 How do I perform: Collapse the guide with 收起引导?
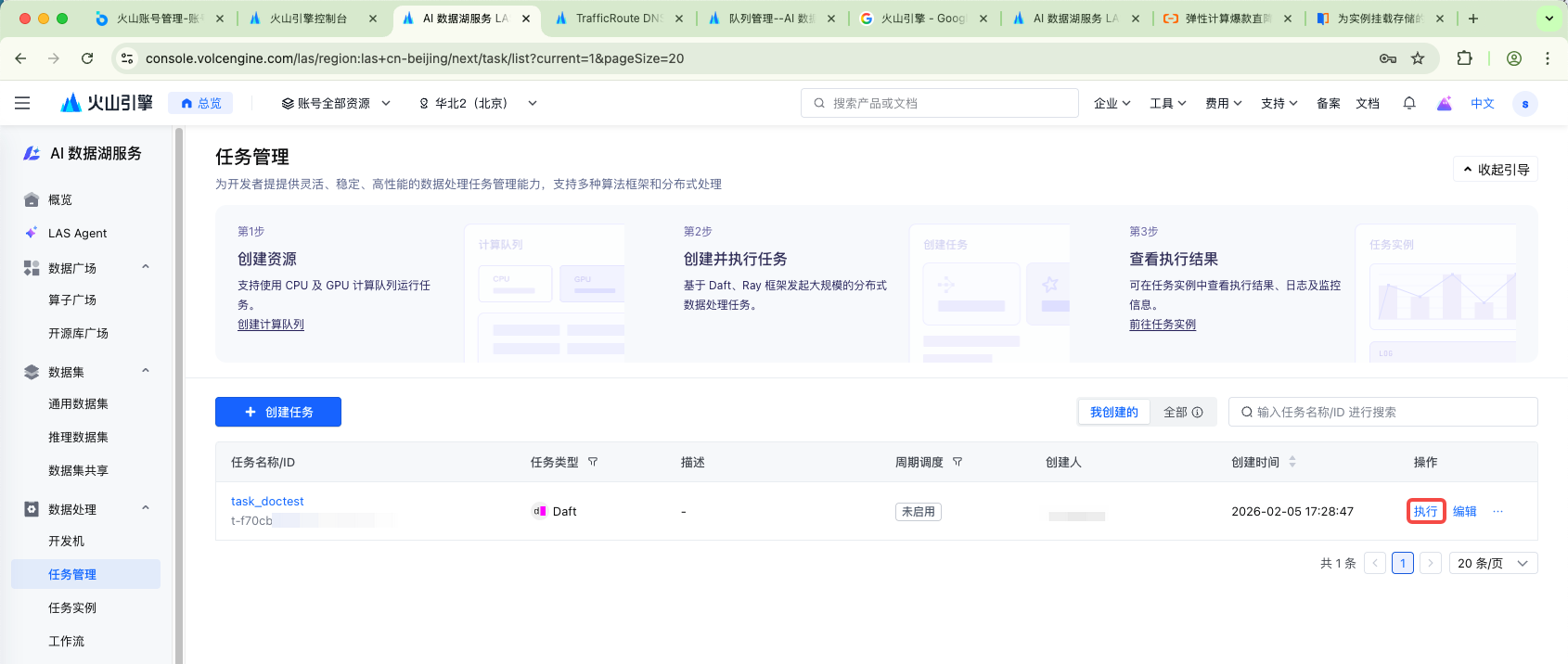[x=1495, y=170]
